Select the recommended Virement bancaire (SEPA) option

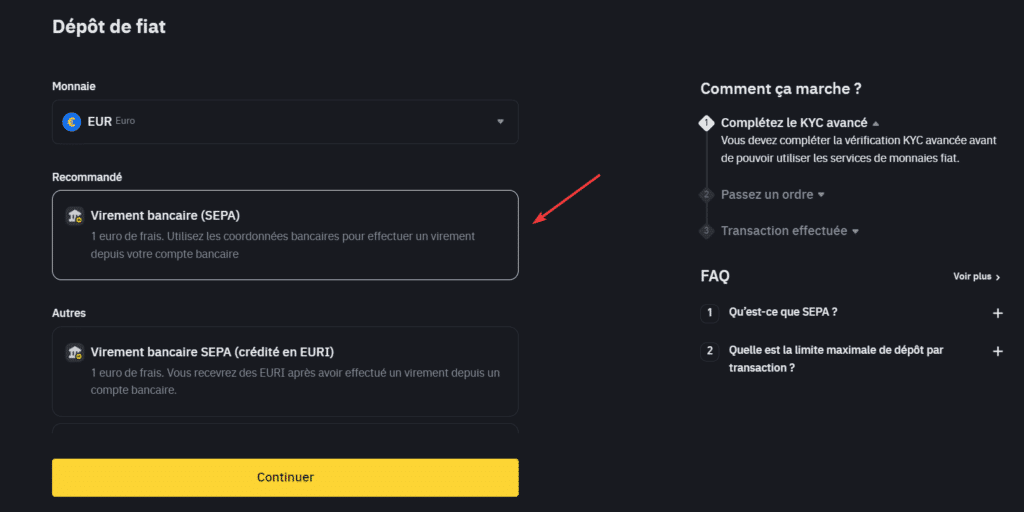[x=285, y=235]
